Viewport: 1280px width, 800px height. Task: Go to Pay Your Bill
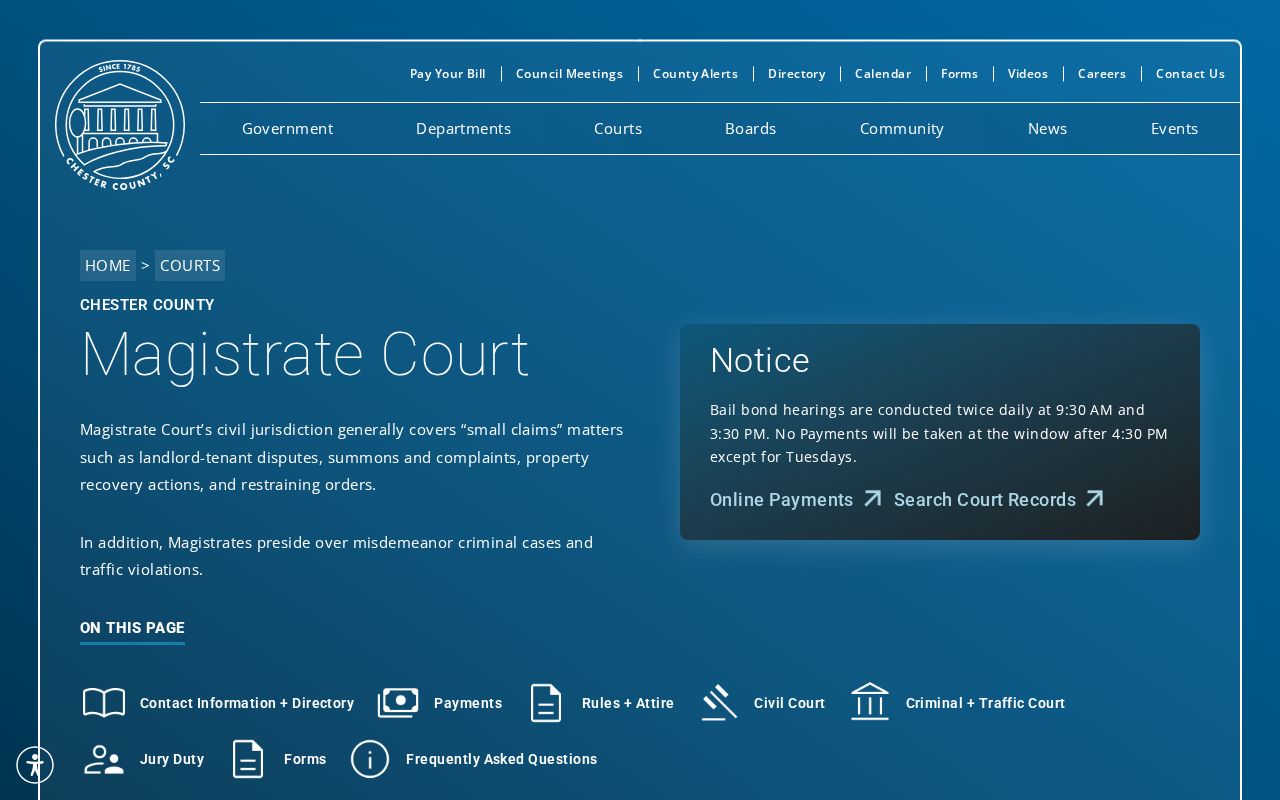(448, 74)
